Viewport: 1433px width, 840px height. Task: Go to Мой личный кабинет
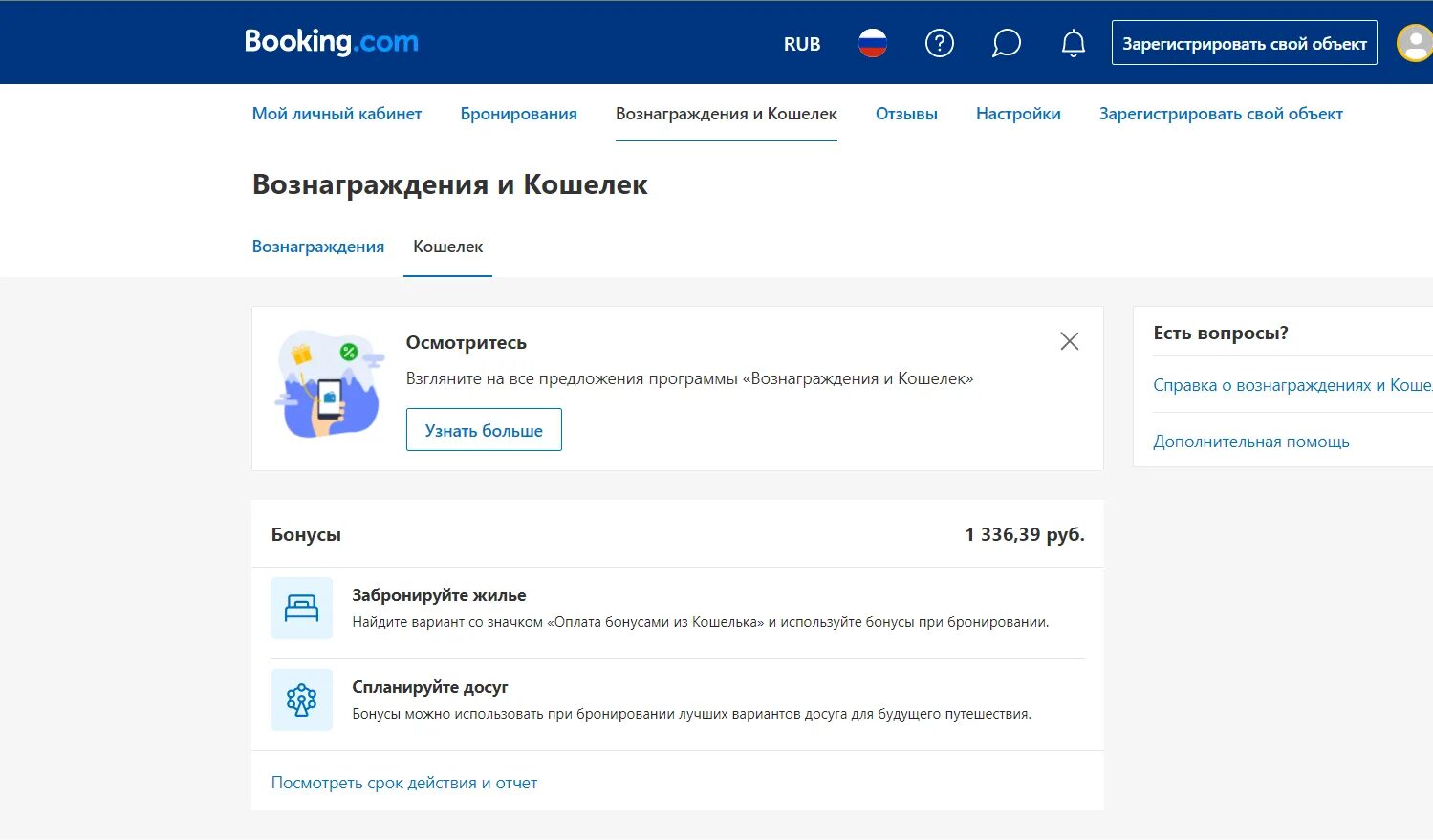click(337, 114)
